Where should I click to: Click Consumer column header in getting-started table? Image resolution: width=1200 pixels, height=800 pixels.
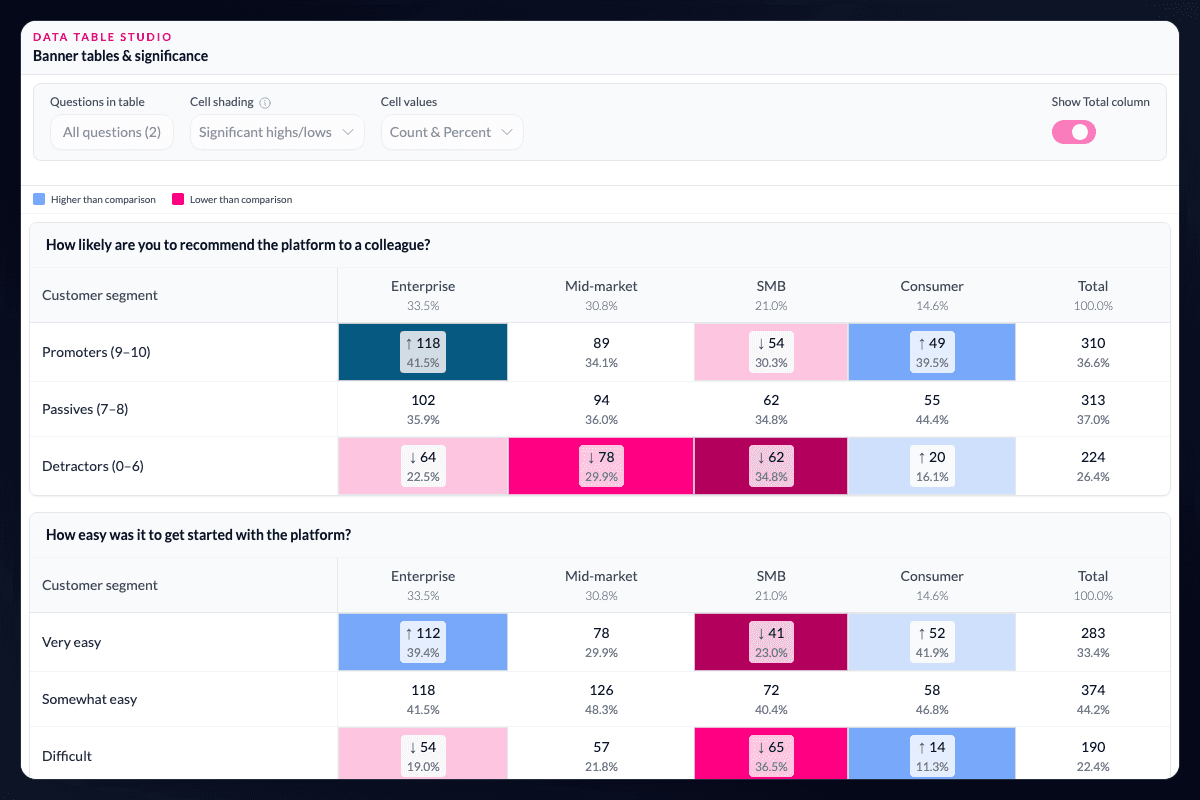pos(932,585)
